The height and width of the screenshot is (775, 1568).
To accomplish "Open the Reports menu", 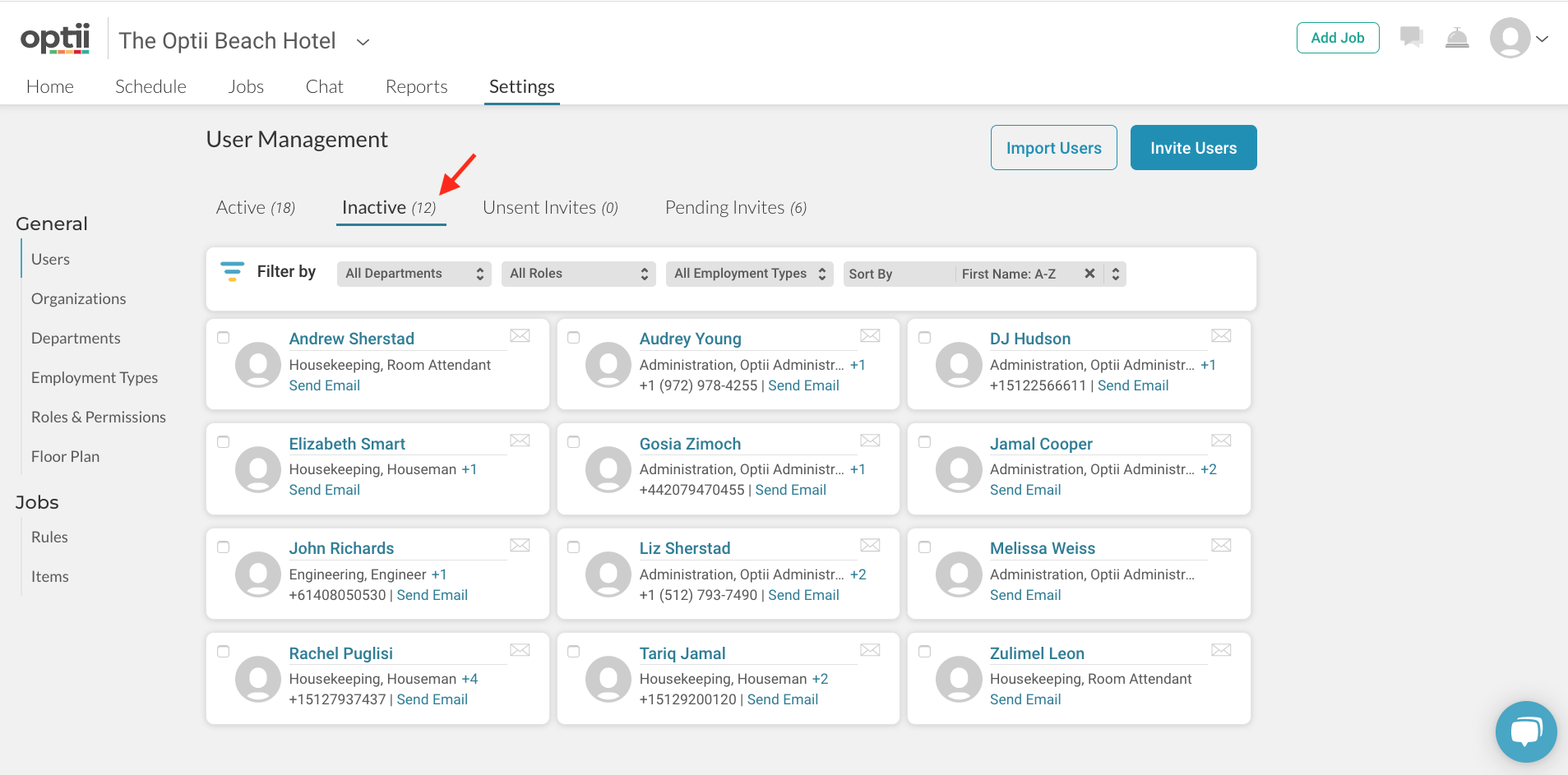I will coord(417,86).
